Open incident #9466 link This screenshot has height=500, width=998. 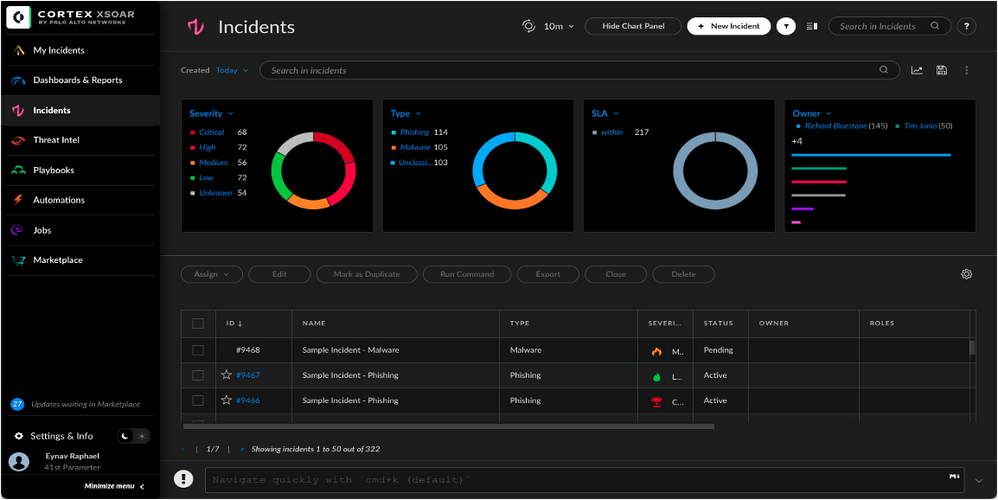pyautogui.click(x=247, y=400)
